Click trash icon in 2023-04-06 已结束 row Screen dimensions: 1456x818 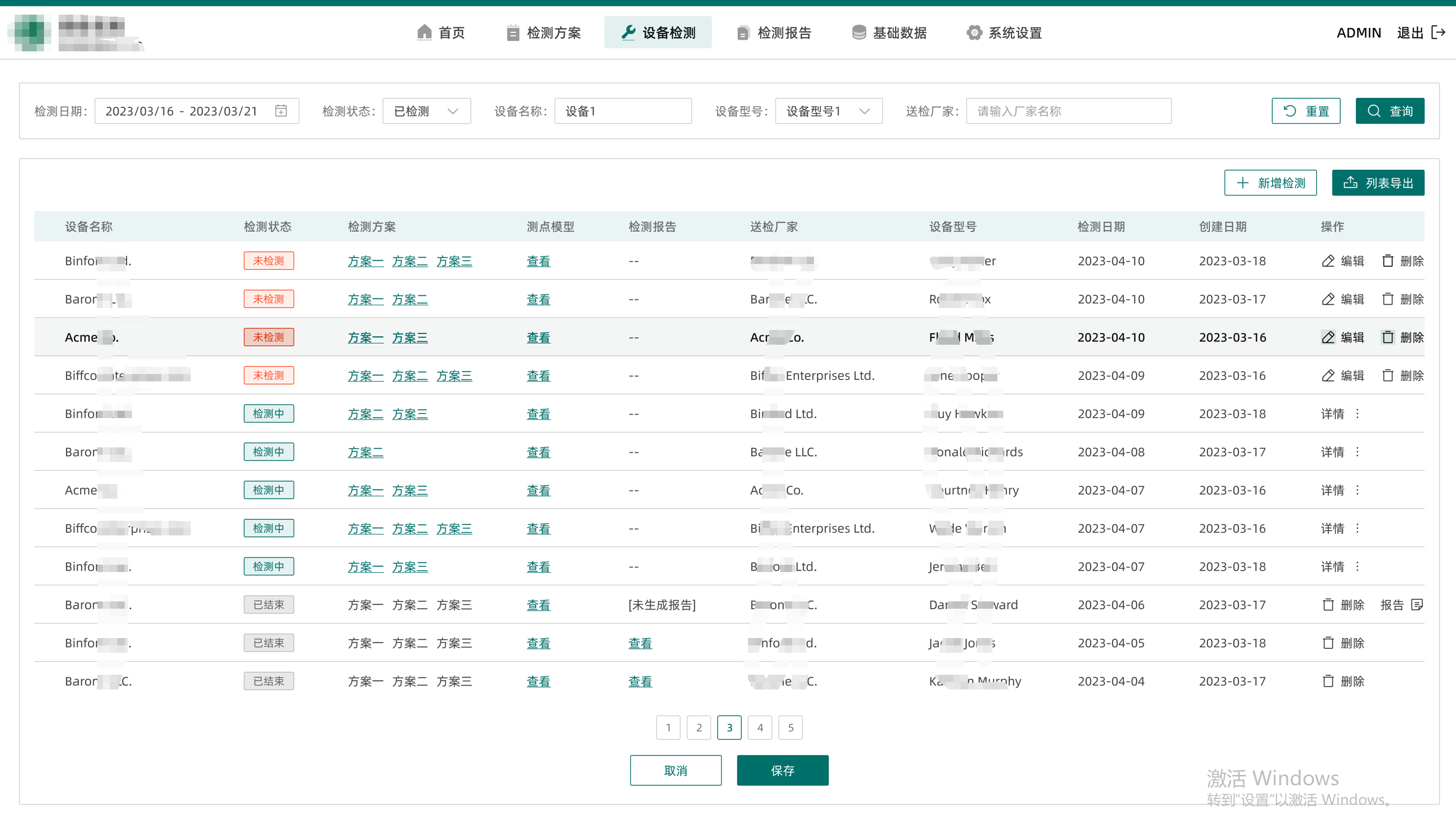coord(1328,605)
